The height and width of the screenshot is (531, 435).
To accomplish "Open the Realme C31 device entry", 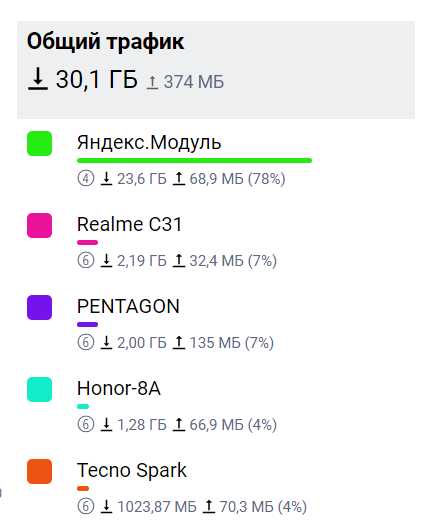I will (x=129, y=224).
